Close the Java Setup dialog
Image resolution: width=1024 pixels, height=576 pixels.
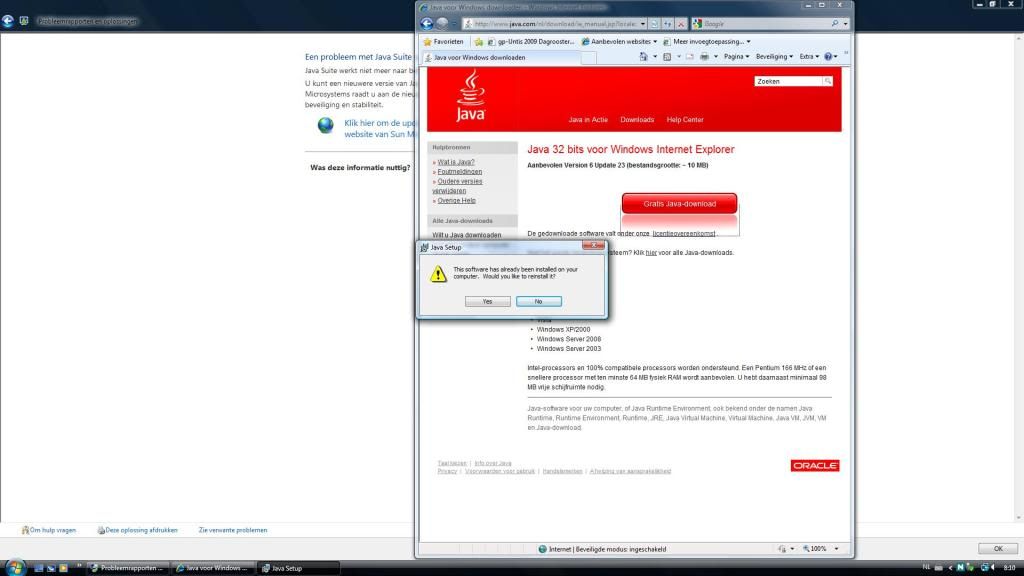(593, 246)
